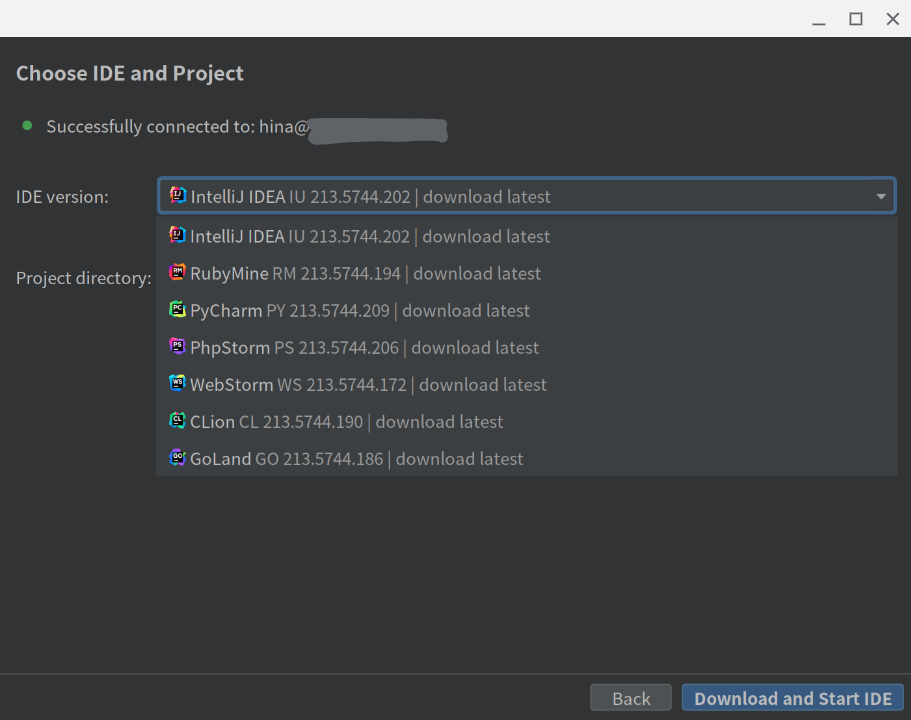Pick PhpStorm PS 213.5744.206 option
This screenshot has height=720, width=911.
coord(526,348)
